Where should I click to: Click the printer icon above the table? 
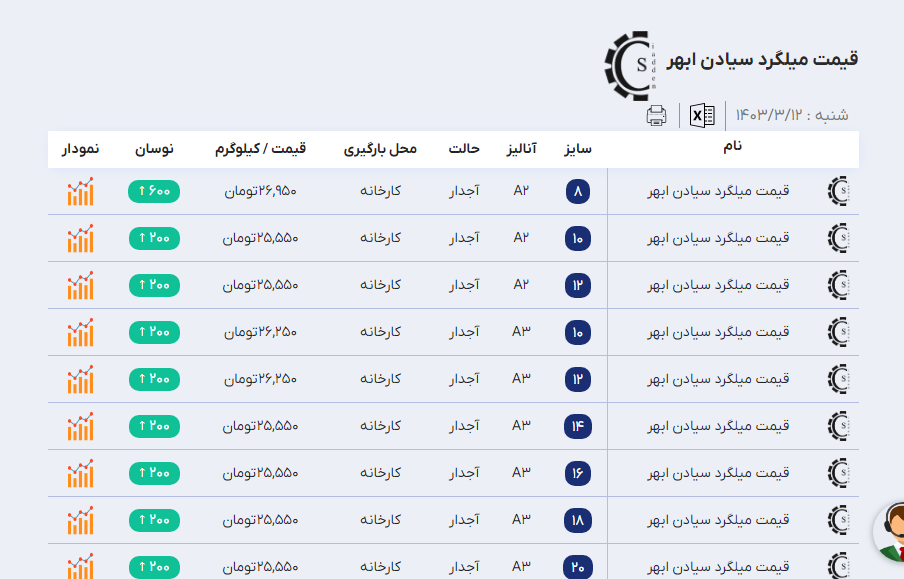pyautogui.click(x=656, y=115)
